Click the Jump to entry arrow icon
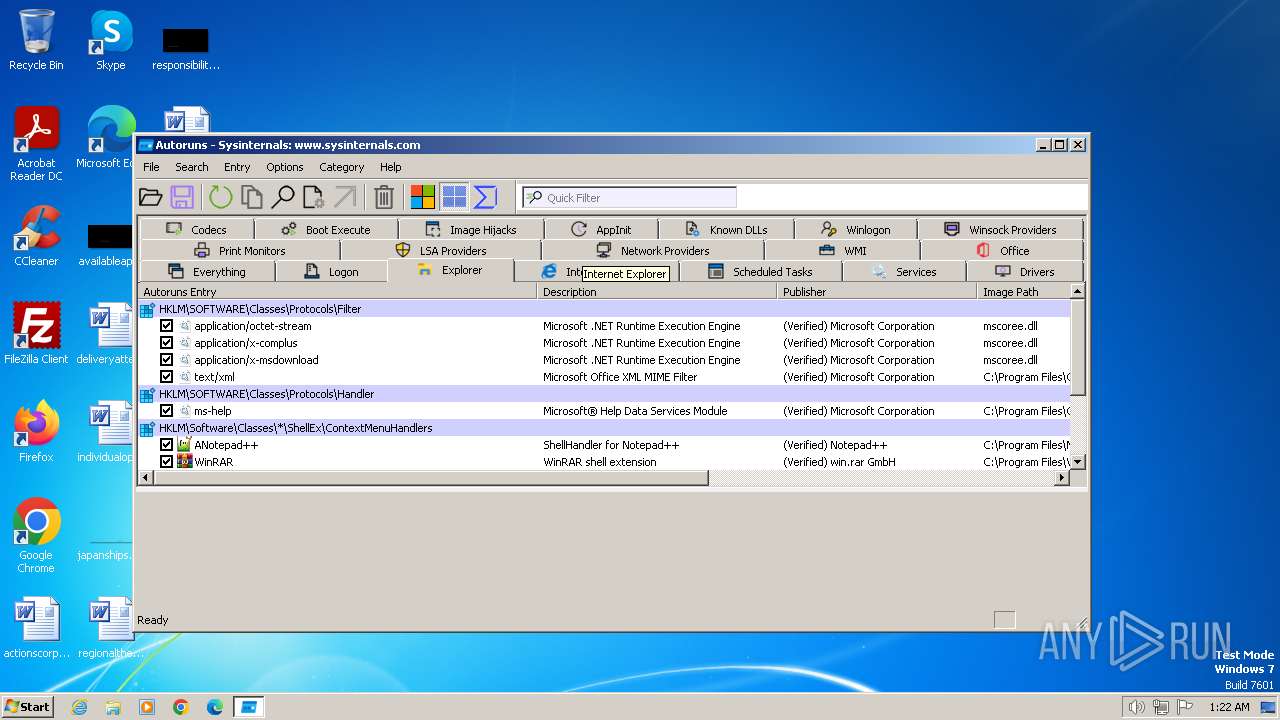The width and height of the screenshot is (1280, 720). pos(345,197)
